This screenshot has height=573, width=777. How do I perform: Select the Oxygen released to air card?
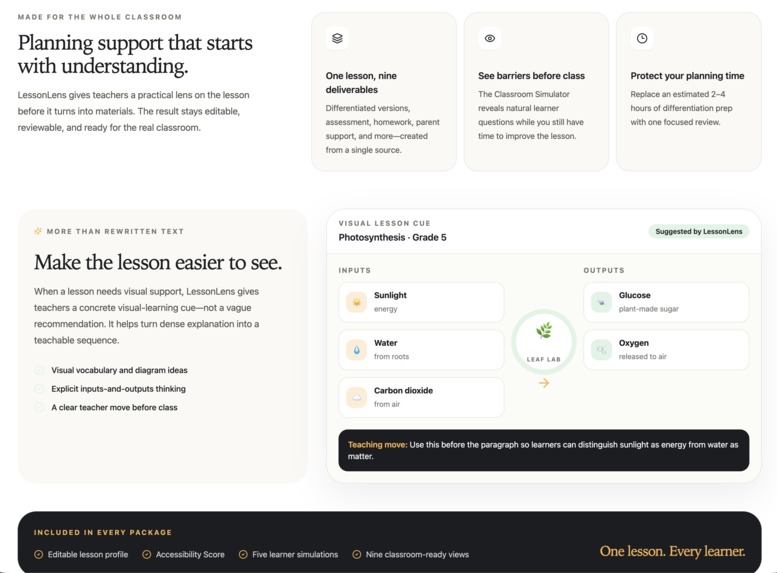666,350
